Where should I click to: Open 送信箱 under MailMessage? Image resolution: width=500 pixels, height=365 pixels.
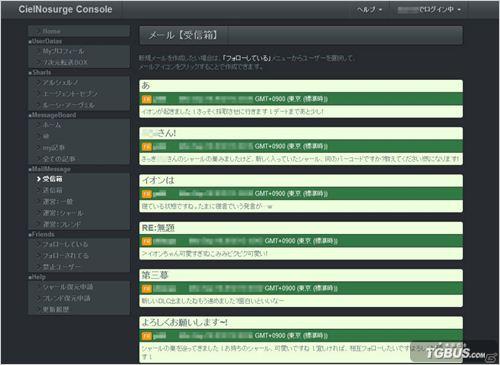click(x=52, y=190)
